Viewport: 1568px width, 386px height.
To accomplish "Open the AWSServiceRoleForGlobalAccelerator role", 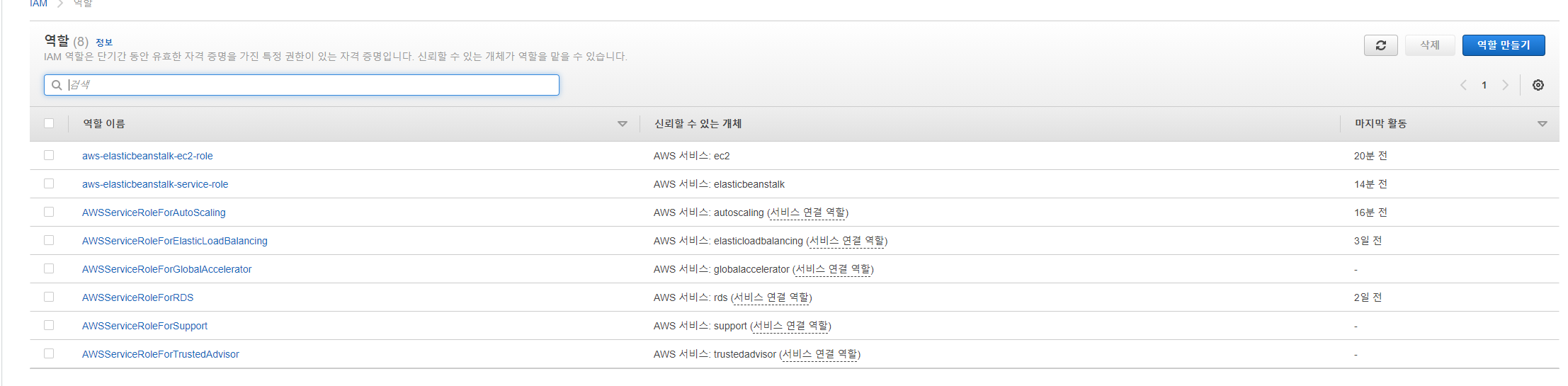I will (x=166, y=269).
